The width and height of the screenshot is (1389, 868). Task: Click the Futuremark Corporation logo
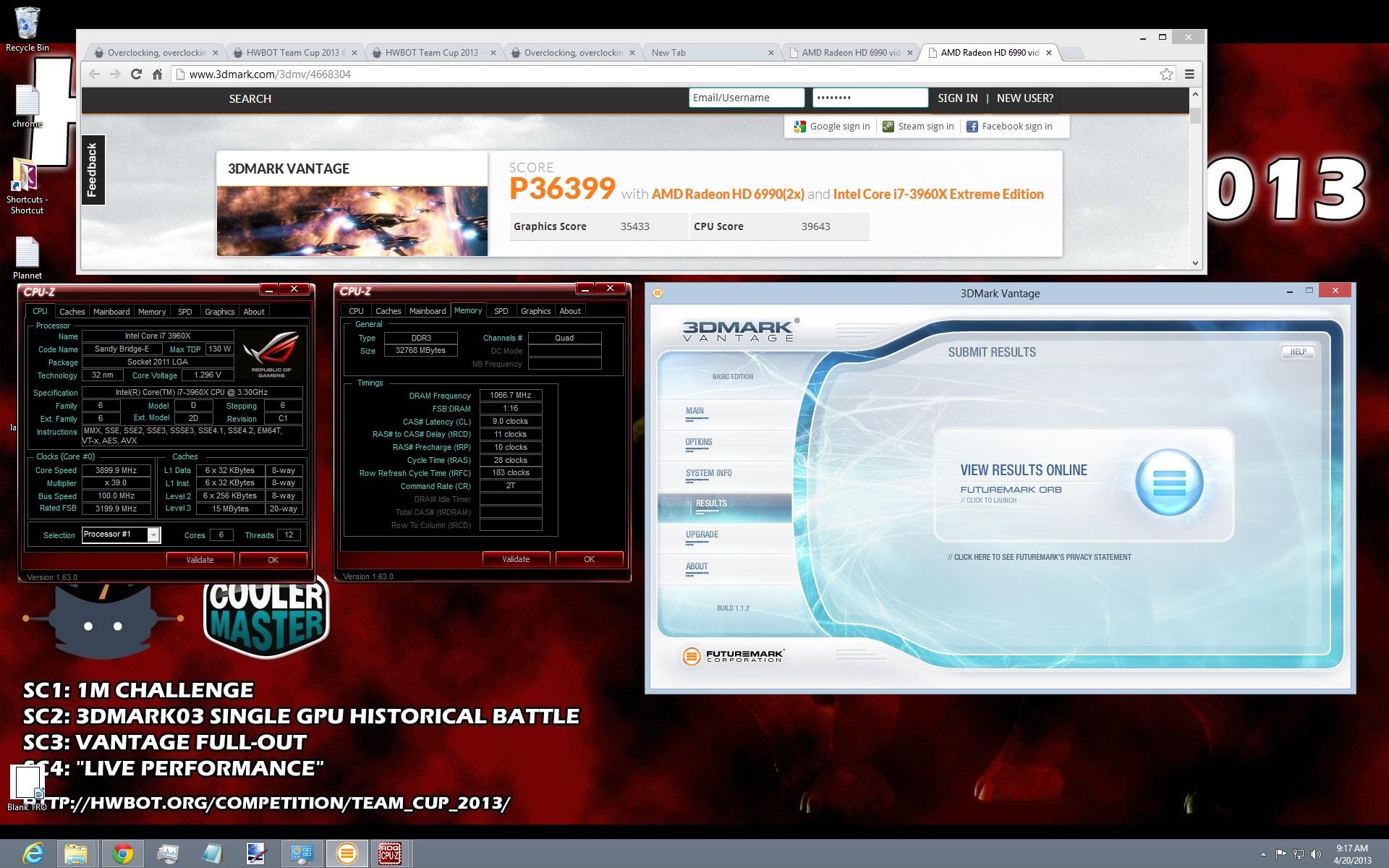(x=733, y=655)
